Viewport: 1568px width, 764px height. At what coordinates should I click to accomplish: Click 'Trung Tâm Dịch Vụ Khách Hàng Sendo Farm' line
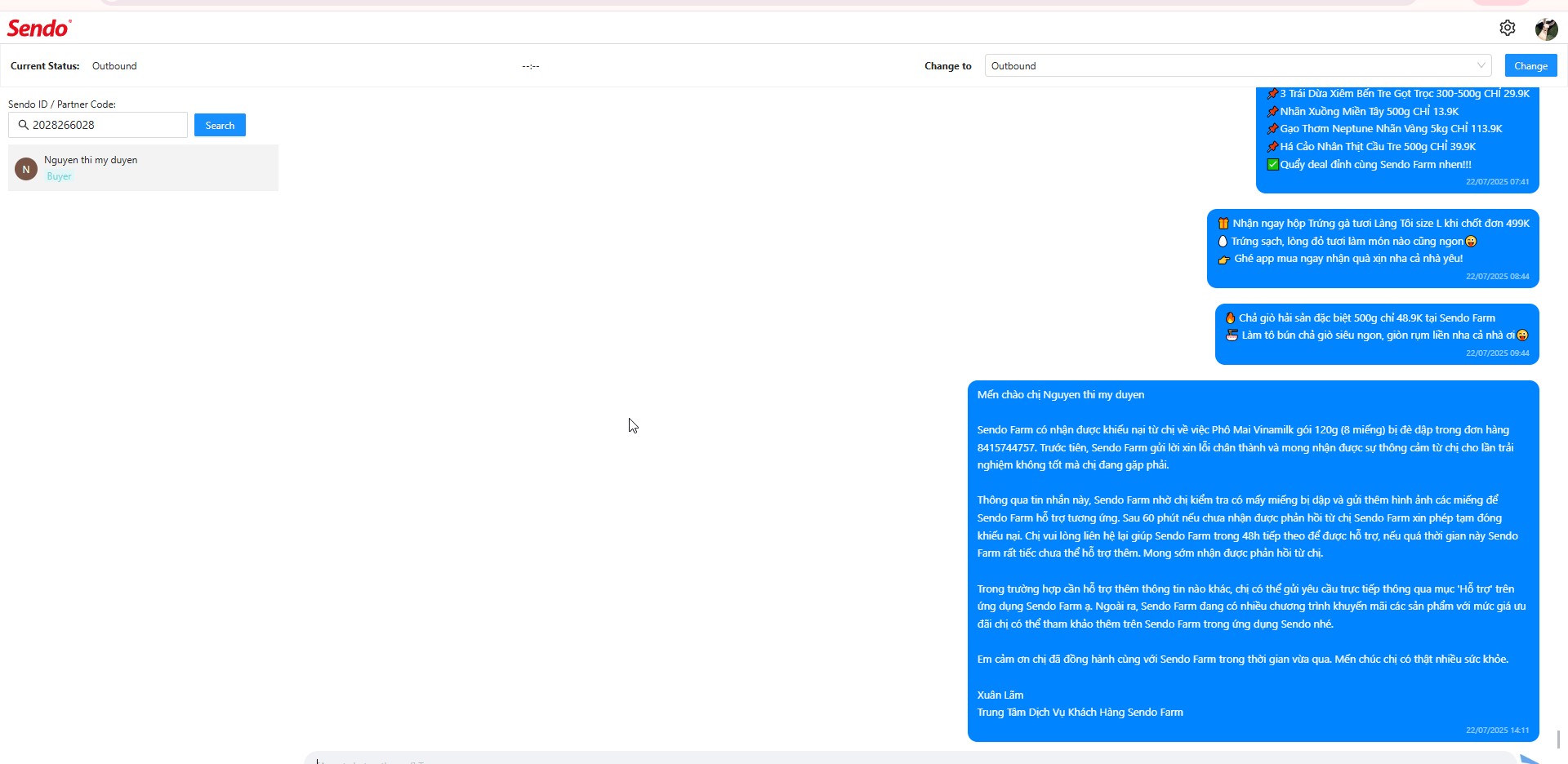point(1080,713)
